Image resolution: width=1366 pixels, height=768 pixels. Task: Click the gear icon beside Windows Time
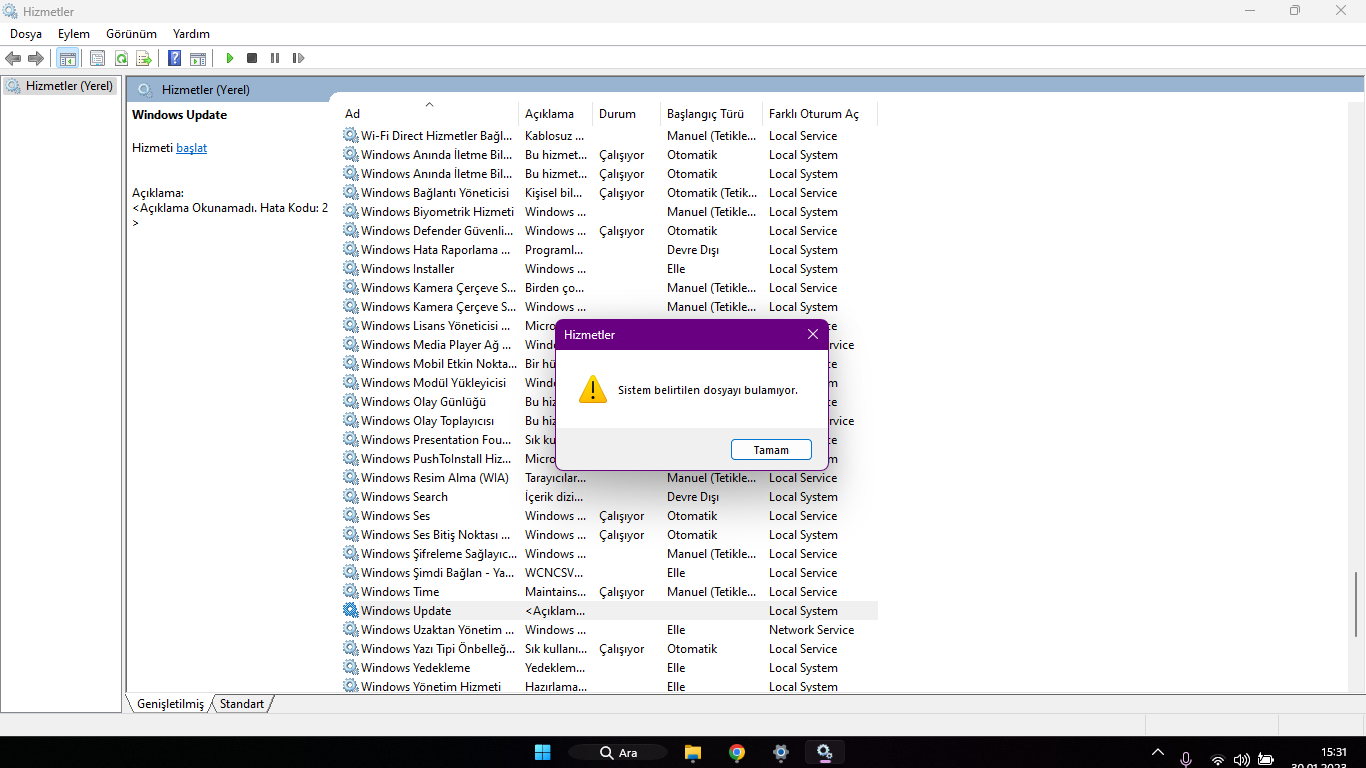point(350,591)
